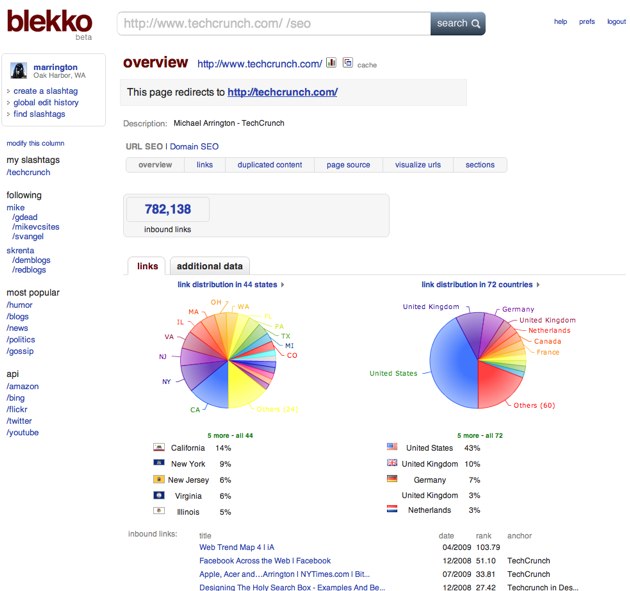Click the logout link
630x591 pixels.
616,22
